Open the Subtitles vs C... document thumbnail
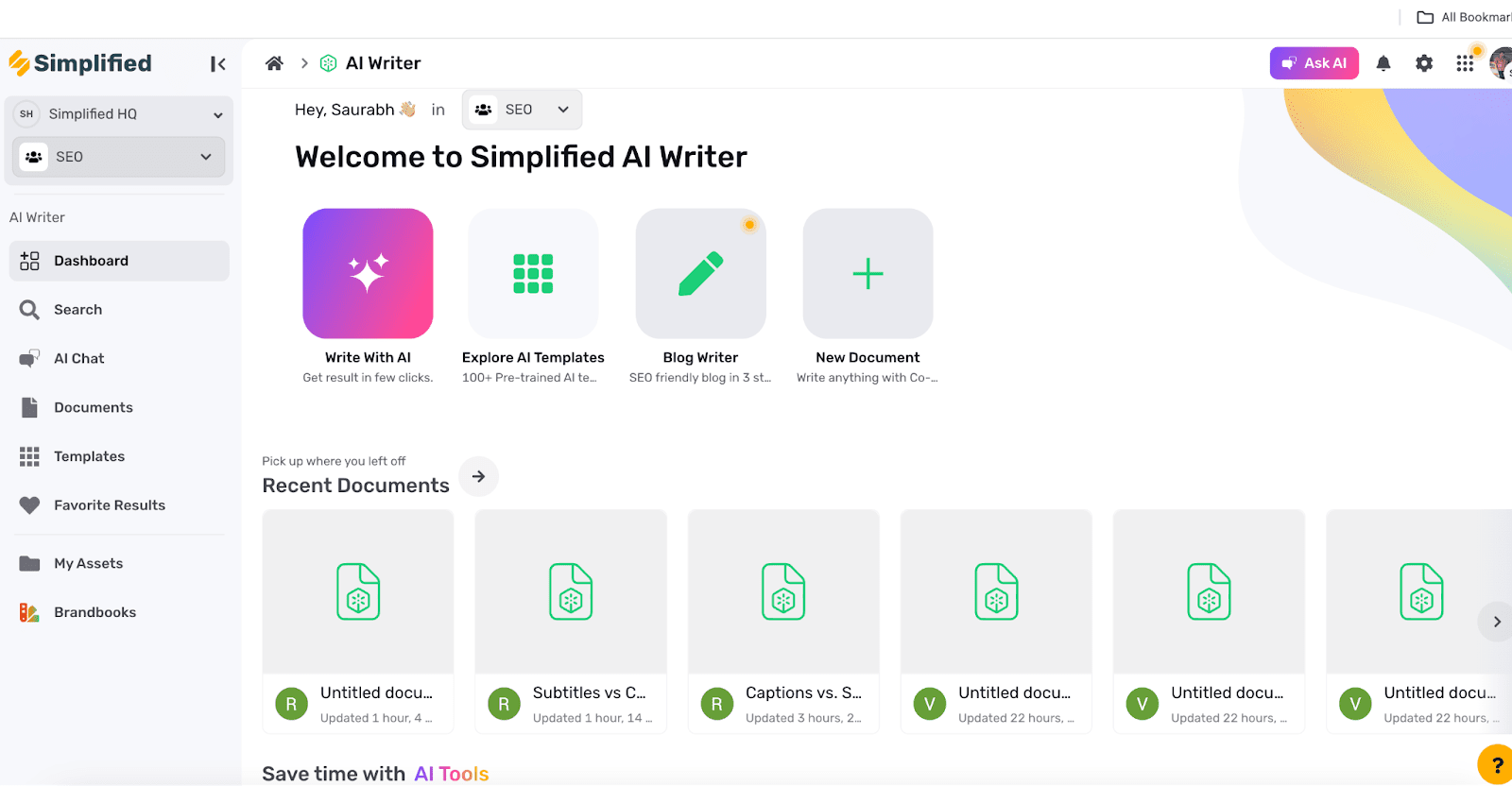 tap(571, 592)
